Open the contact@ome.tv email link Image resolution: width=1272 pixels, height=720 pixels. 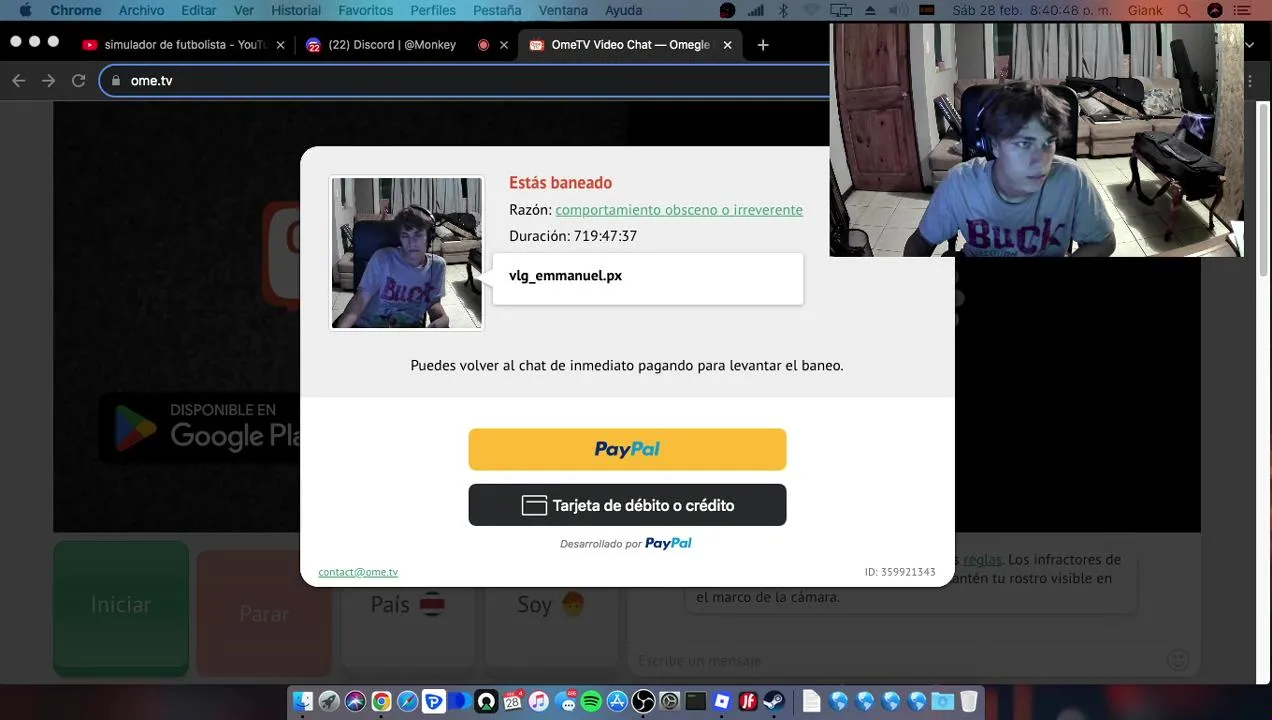(x=358, y=572)
